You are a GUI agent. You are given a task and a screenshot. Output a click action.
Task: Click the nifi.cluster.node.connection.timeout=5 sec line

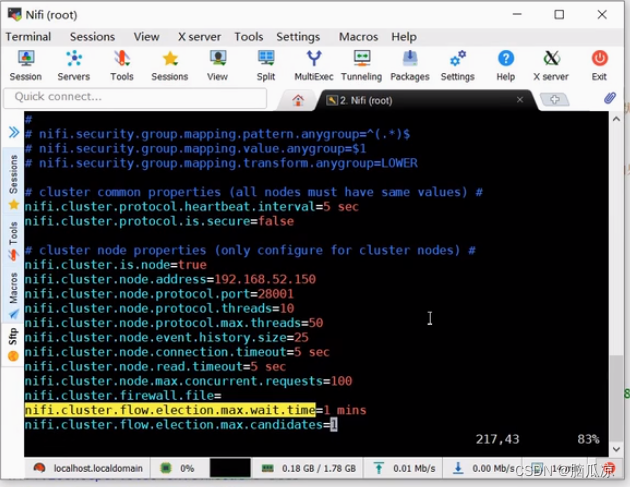coord(177,352)
